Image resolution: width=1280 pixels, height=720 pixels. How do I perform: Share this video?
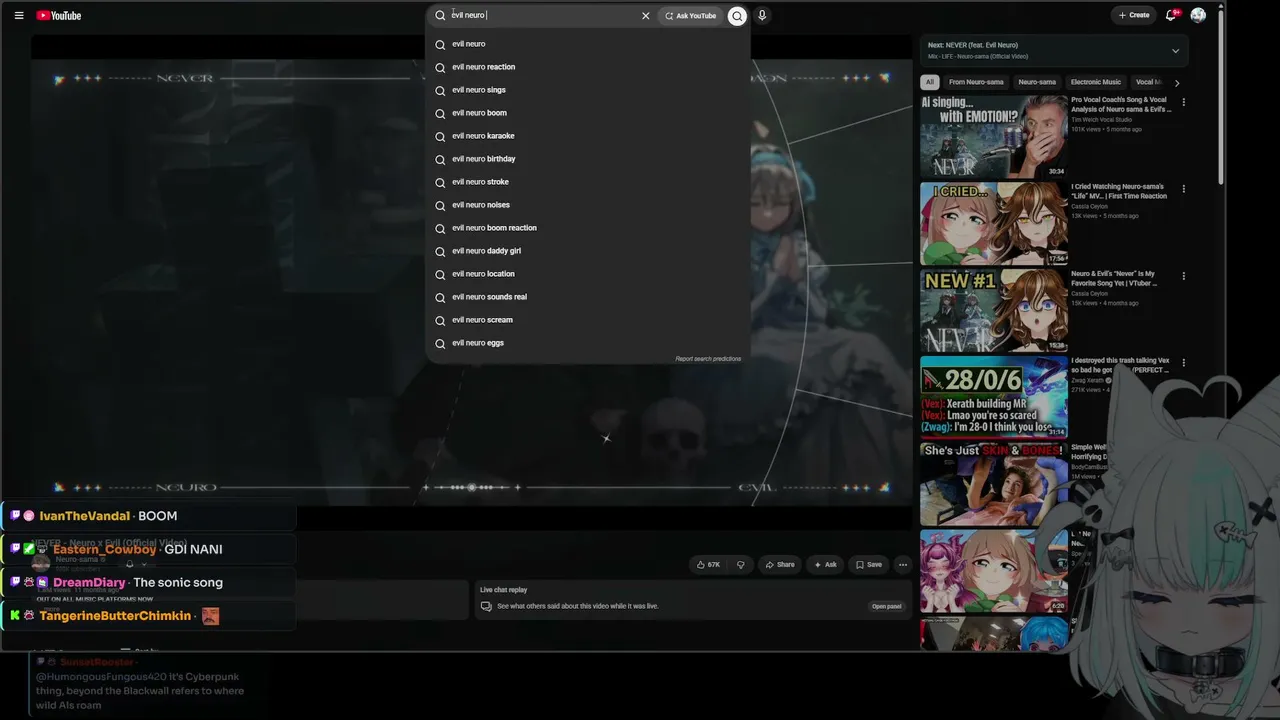coord(780,565)
